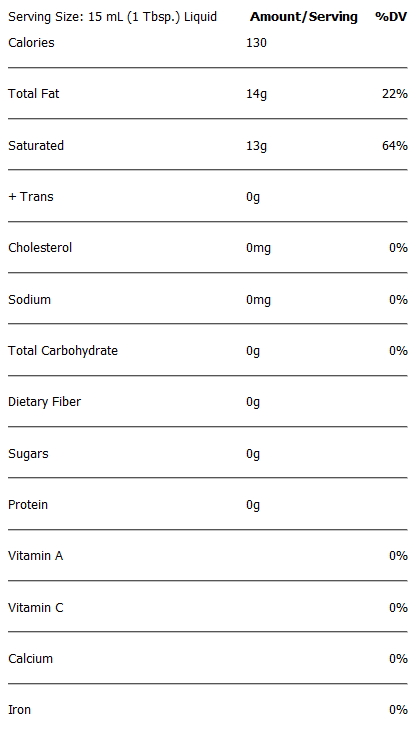Click the Total Carbohydrate label

point(63,351)
